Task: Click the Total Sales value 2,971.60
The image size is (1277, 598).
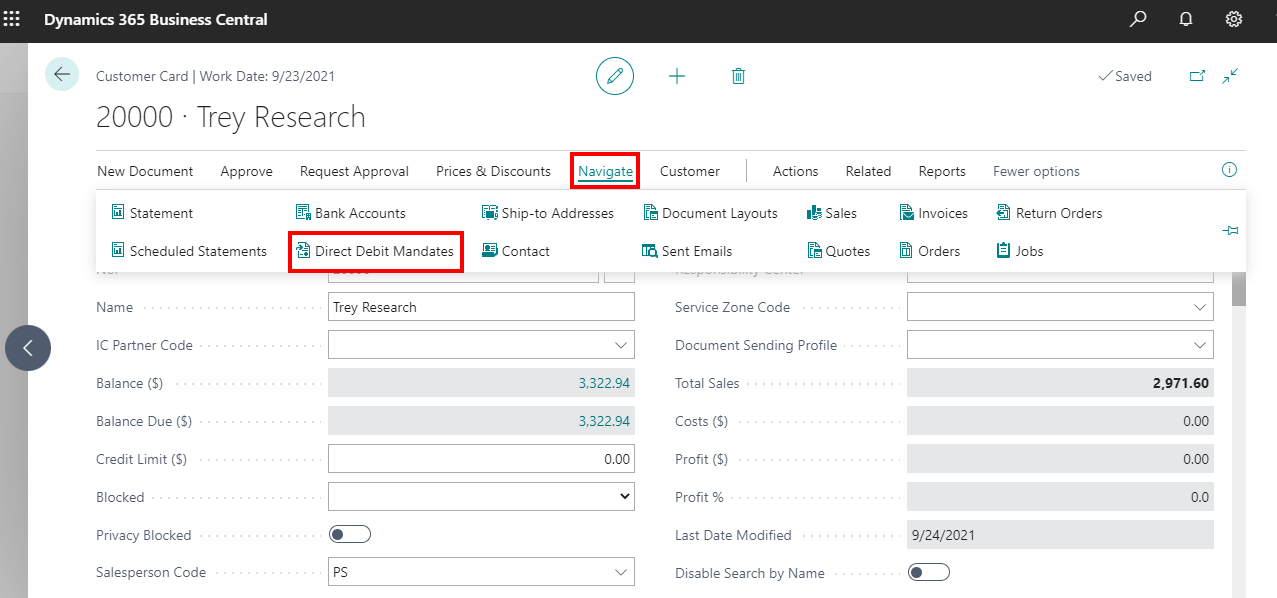Action: point(1180,383)
